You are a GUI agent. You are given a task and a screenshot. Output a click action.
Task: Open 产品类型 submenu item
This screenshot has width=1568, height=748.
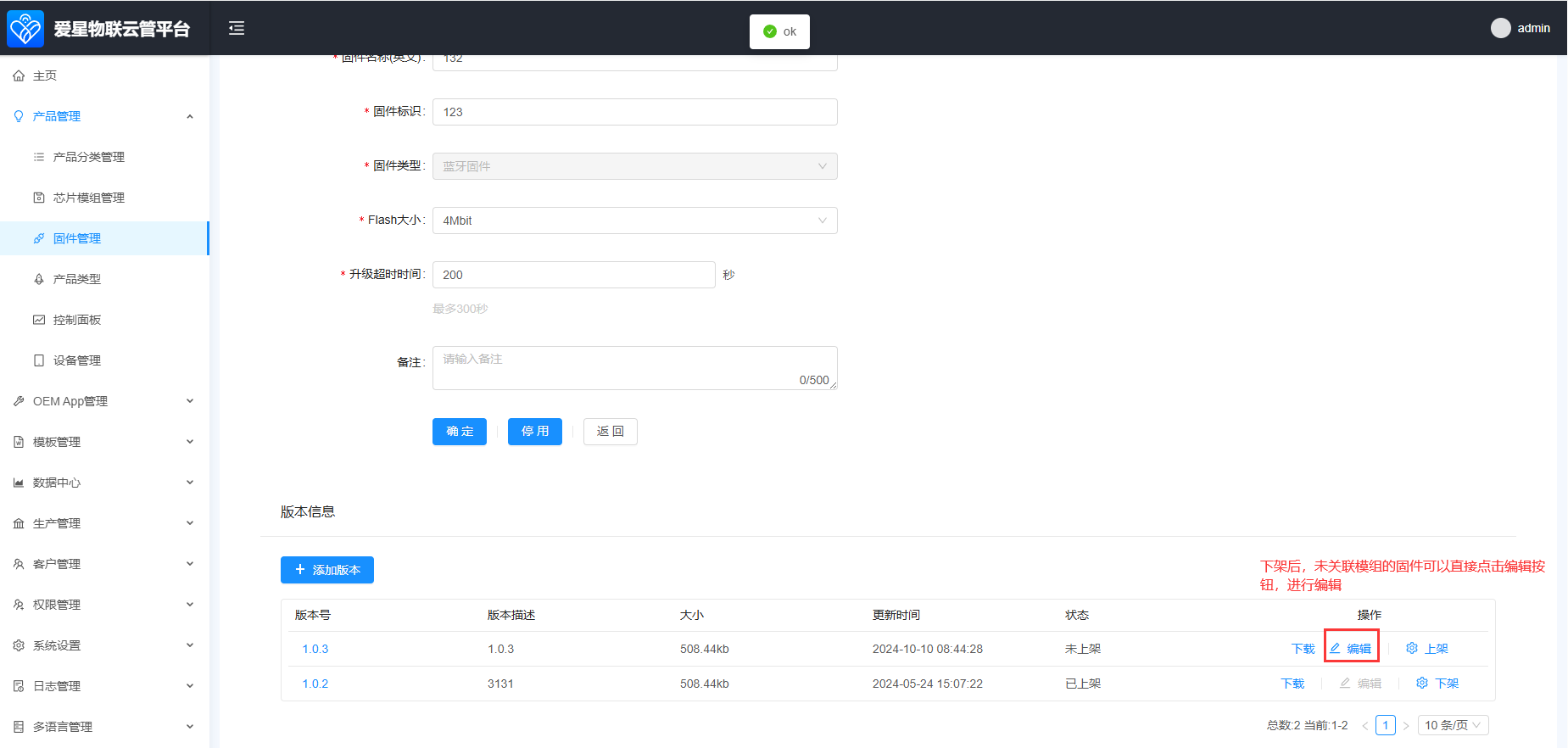pyautogui.click(x=104, y=279)
